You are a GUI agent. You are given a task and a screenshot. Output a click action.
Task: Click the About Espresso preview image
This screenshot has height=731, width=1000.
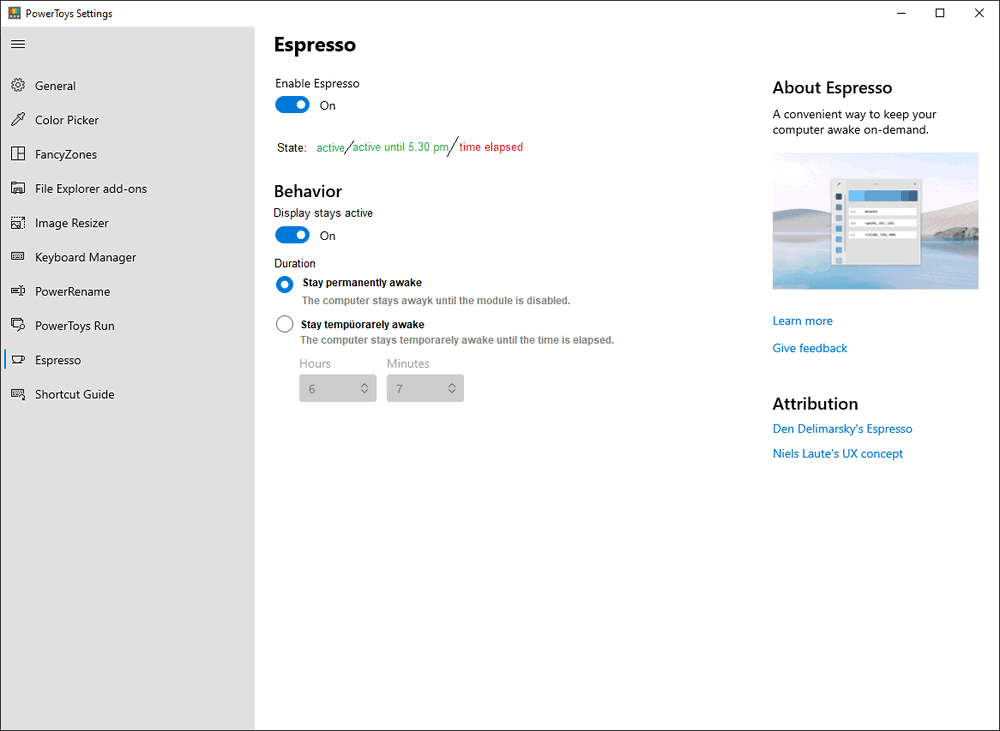click(875, 221)
